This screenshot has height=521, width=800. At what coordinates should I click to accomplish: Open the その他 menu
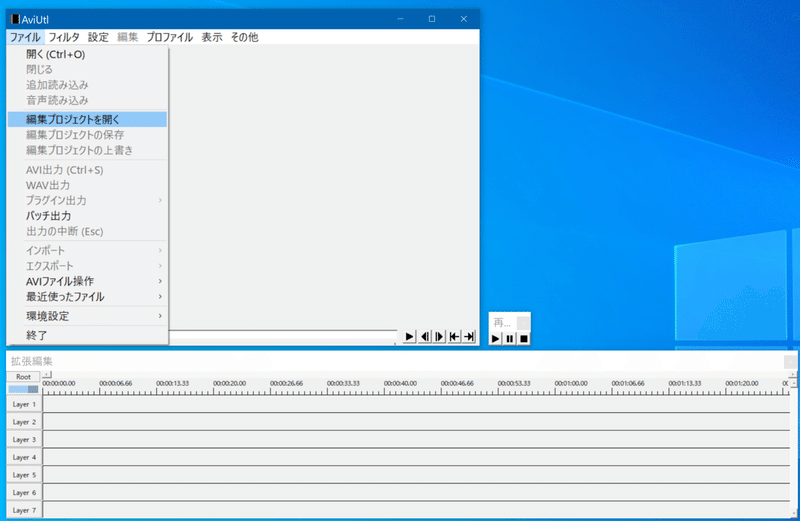click(245, 37)
